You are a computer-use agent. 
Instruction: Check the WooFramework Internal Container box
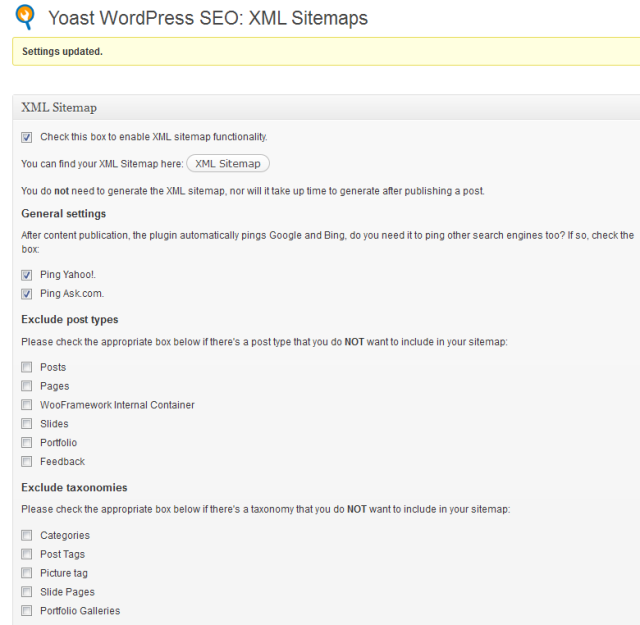click(x=27, y=406)
